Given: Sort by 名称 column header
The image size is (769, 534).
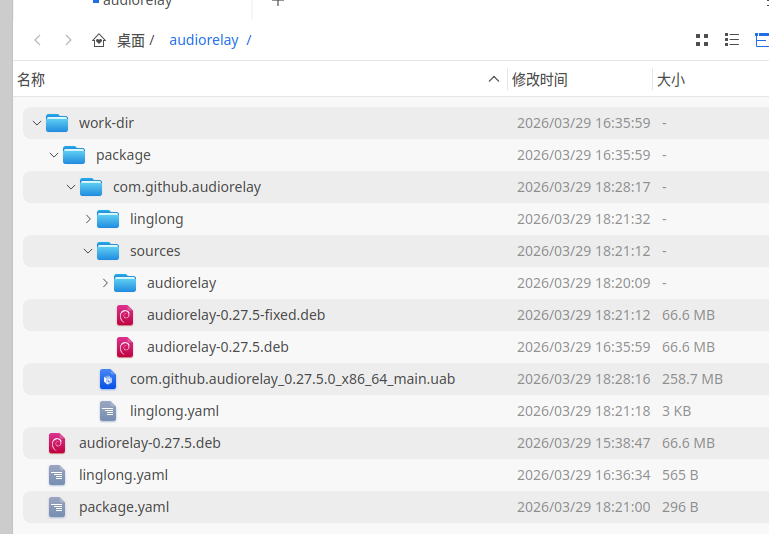Looking at the screenshot, I should click(260, 79).
